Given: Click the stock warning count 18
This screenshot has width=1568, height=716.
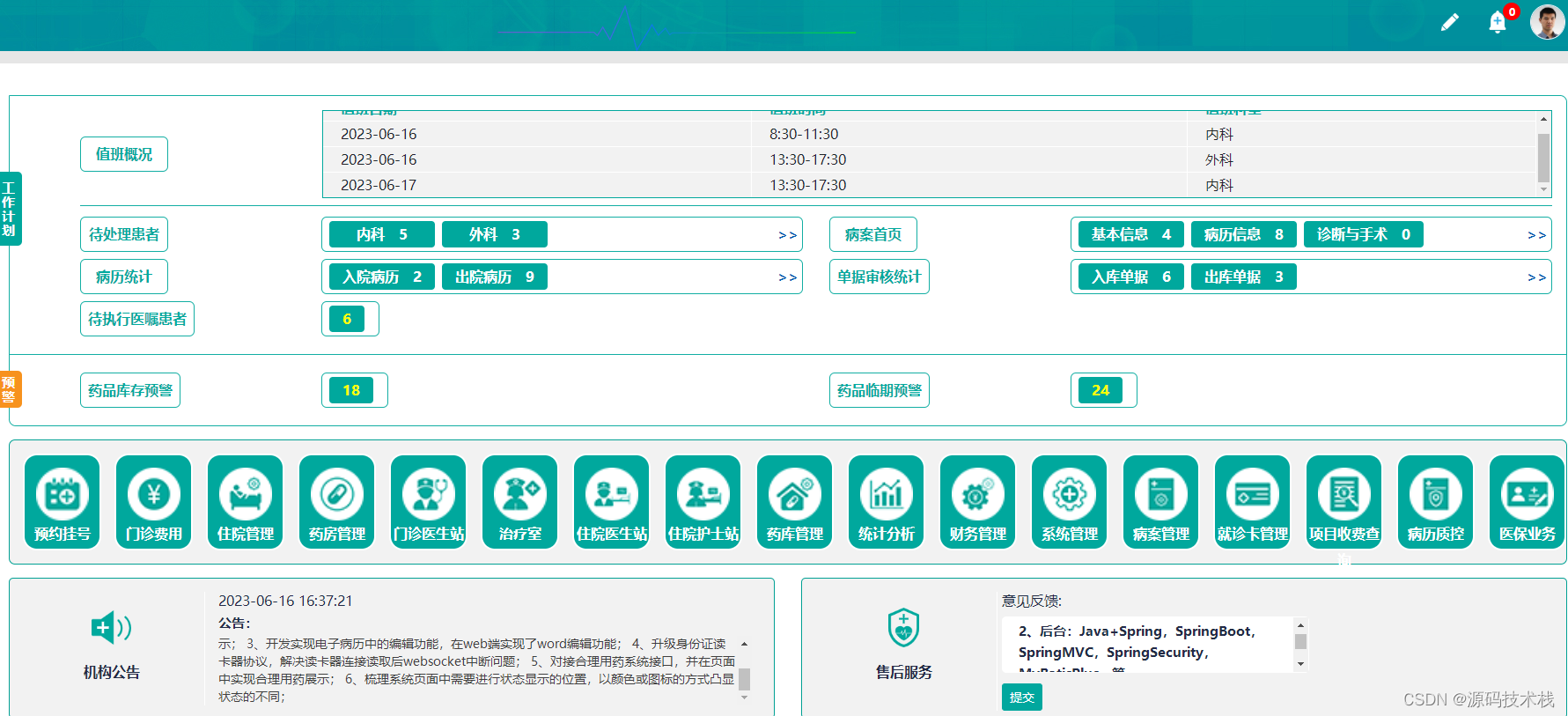Looking at the screenshot, I should coord(351,390).
